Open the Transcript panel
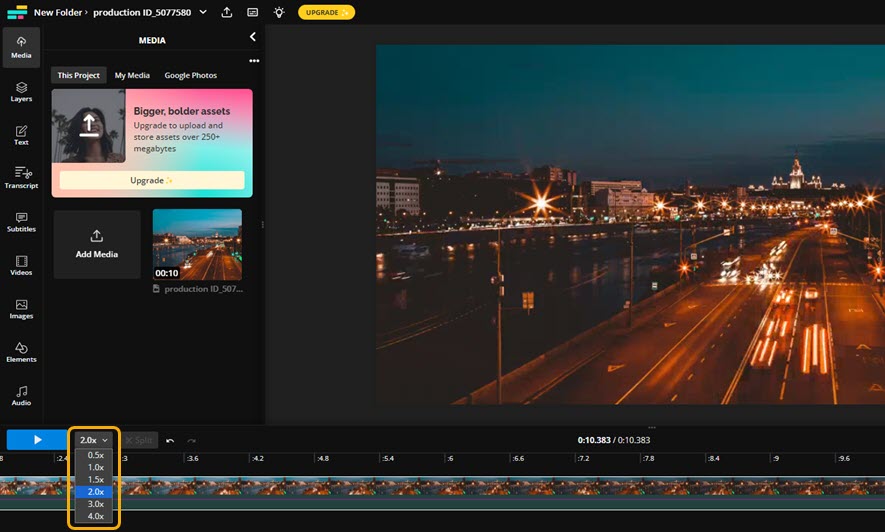The width and height of the screenshot is (885, 532). (x=21, y=178)
